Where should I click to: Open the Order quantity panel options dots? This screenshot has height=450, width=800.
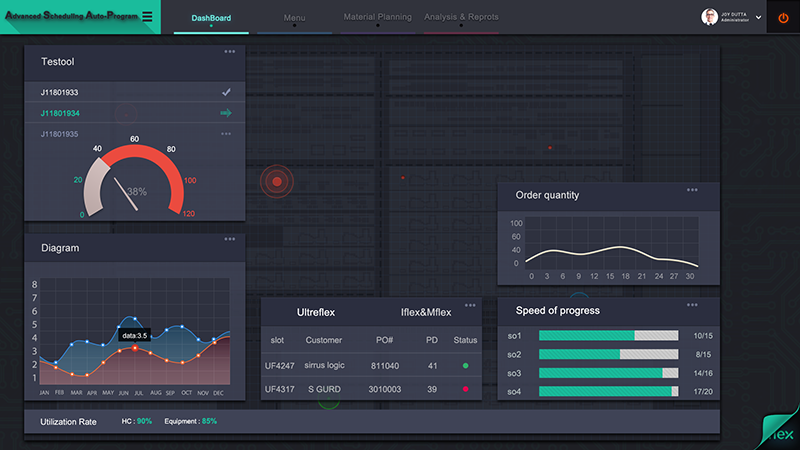692,190
